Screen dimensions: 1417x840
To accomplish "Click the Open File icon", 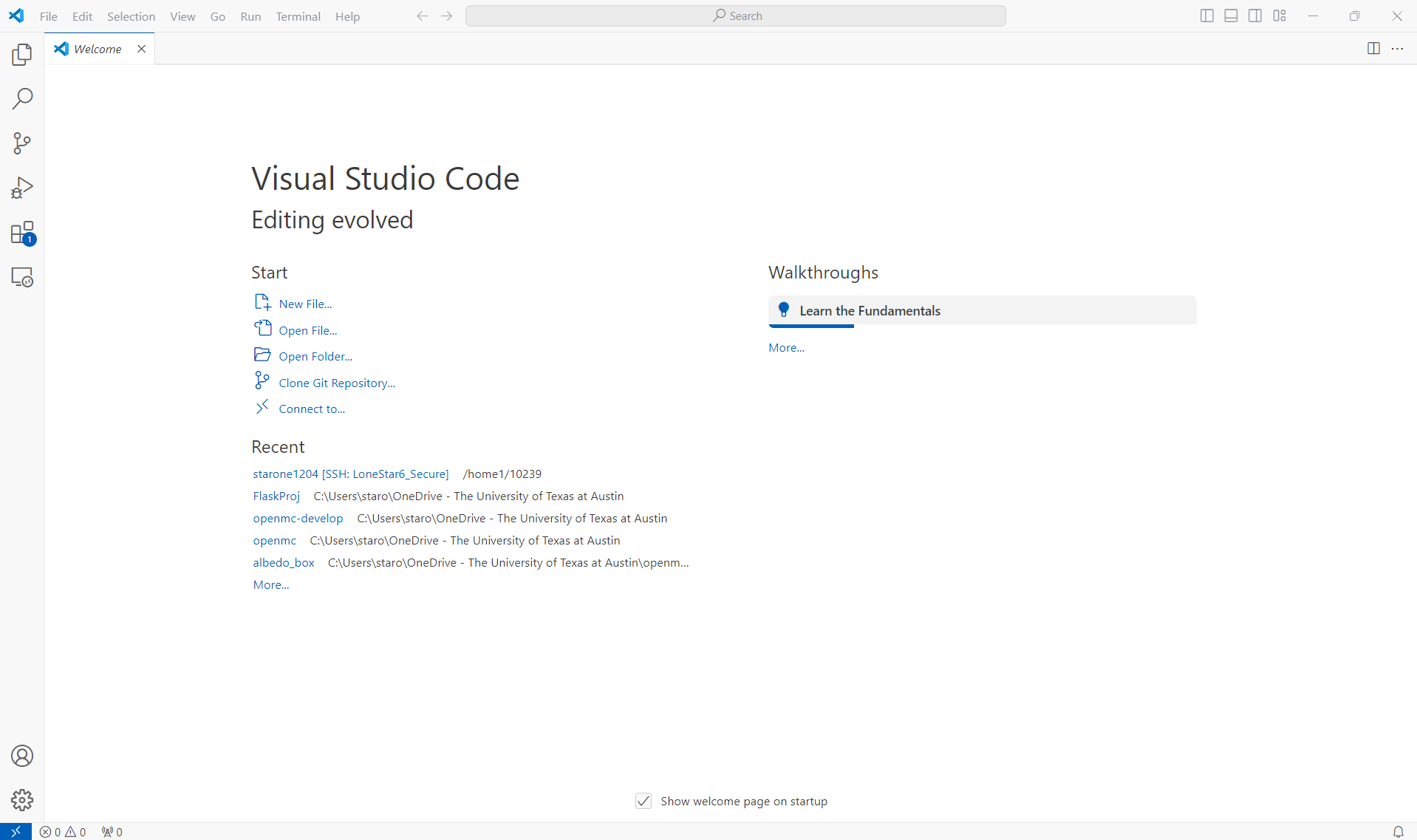I will click(x=262, y=328).
